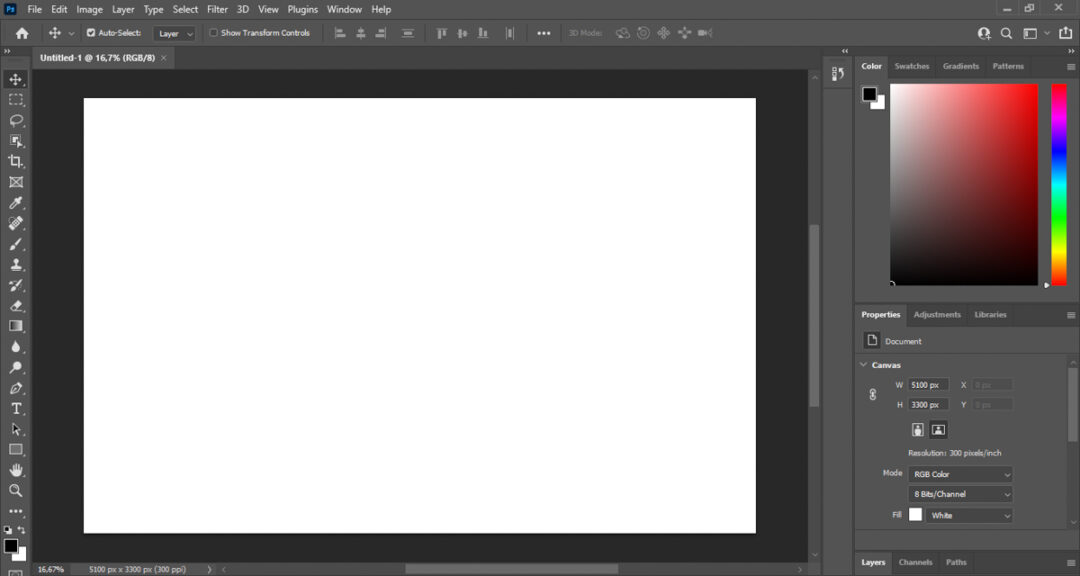Collapse the Canvas section in Properties
Screen dimensions: 1080x576
[863, 364]
